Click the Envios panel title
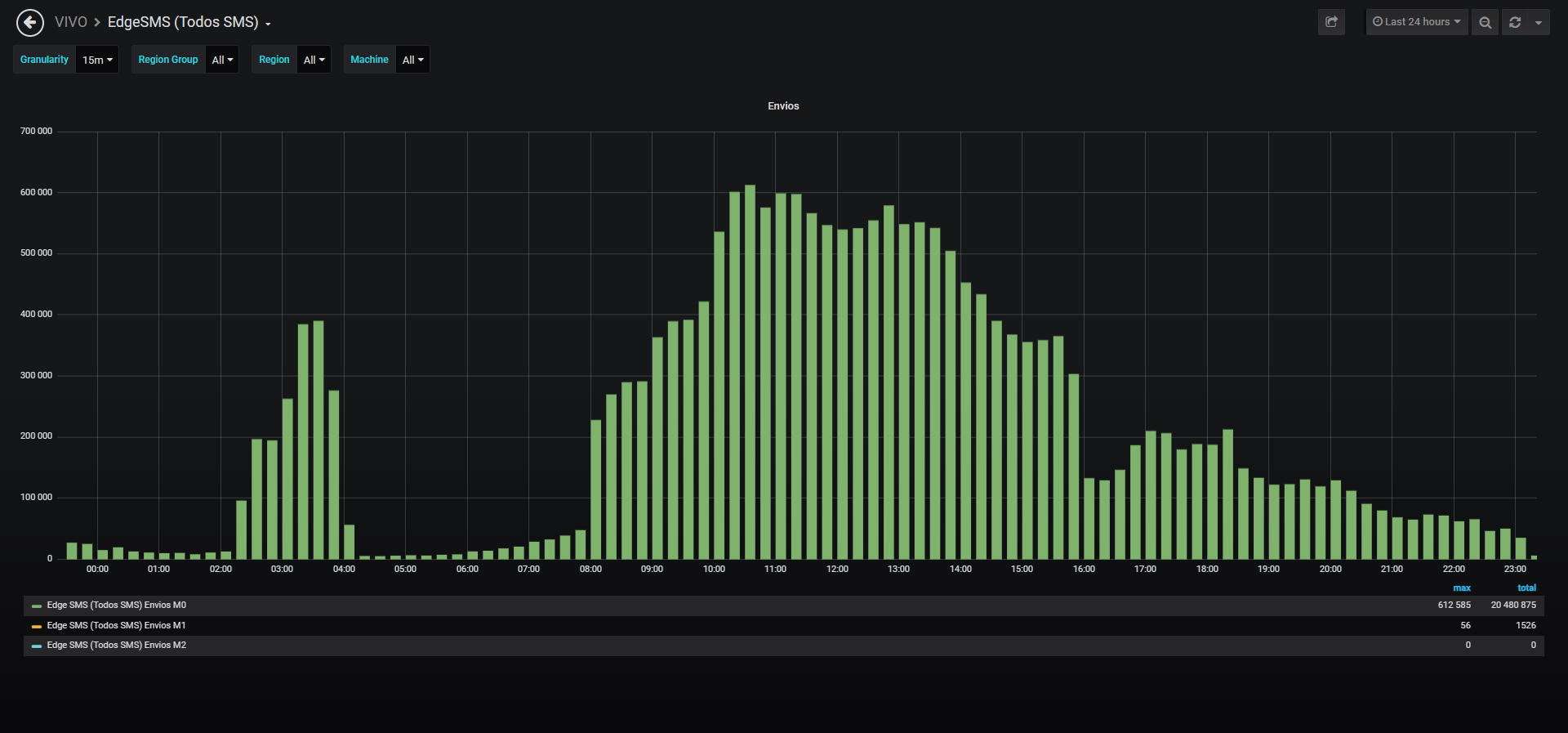 tap(783, 106)
